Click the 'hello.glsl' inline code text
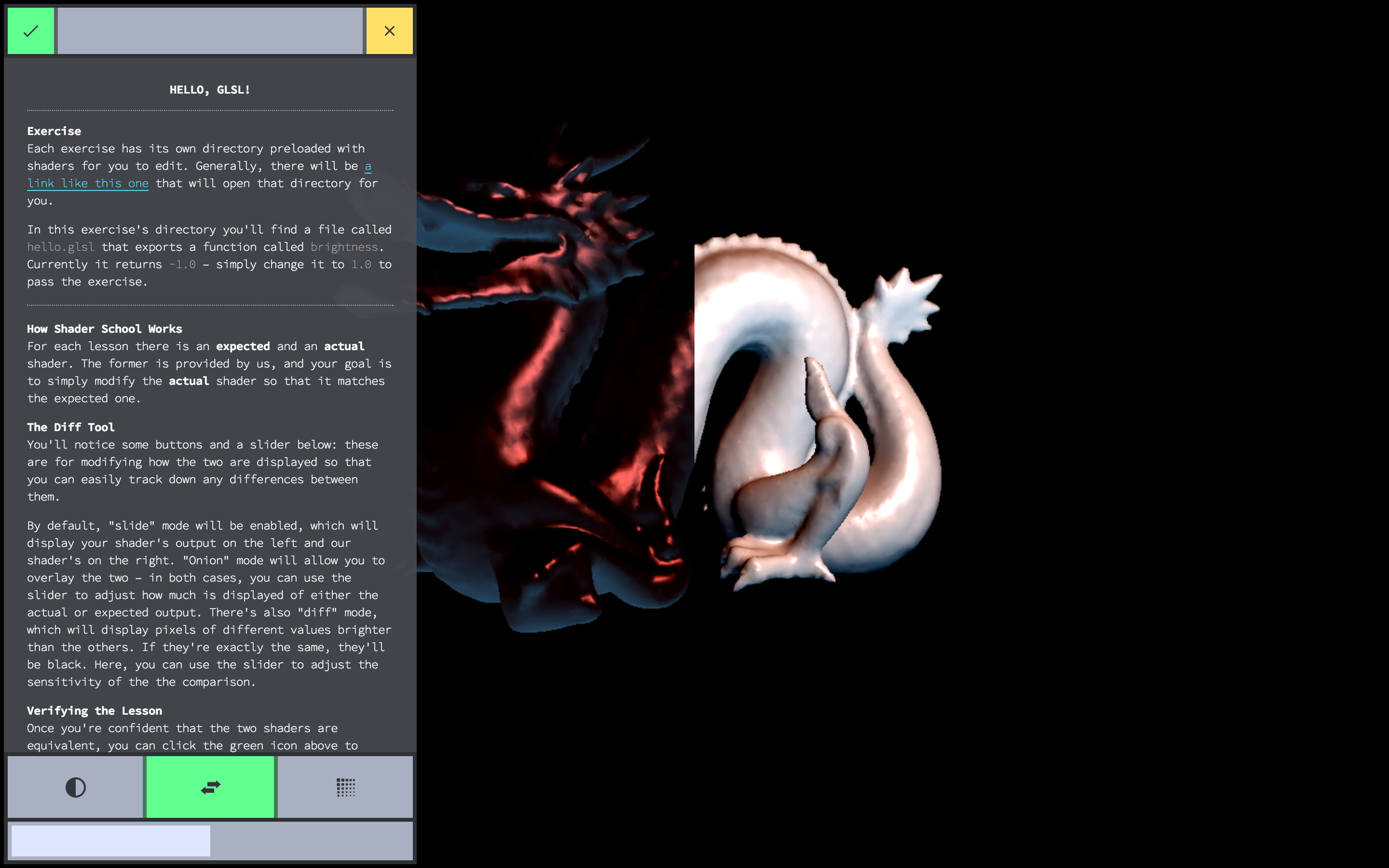 tap(61, 247)
